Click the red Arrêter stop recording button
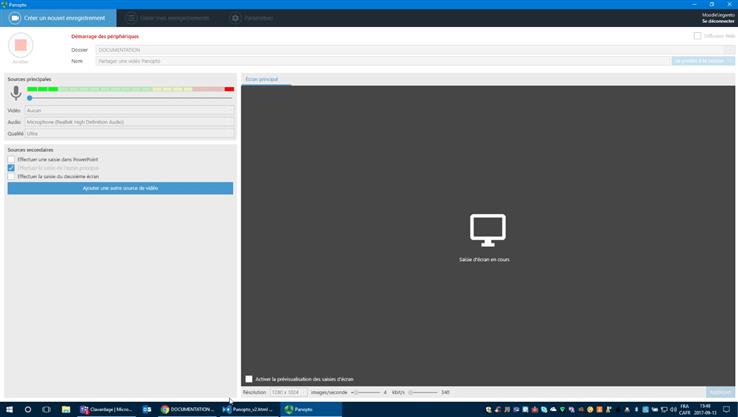The height and width of the screenshot is (417, 738). pos(20,46)
